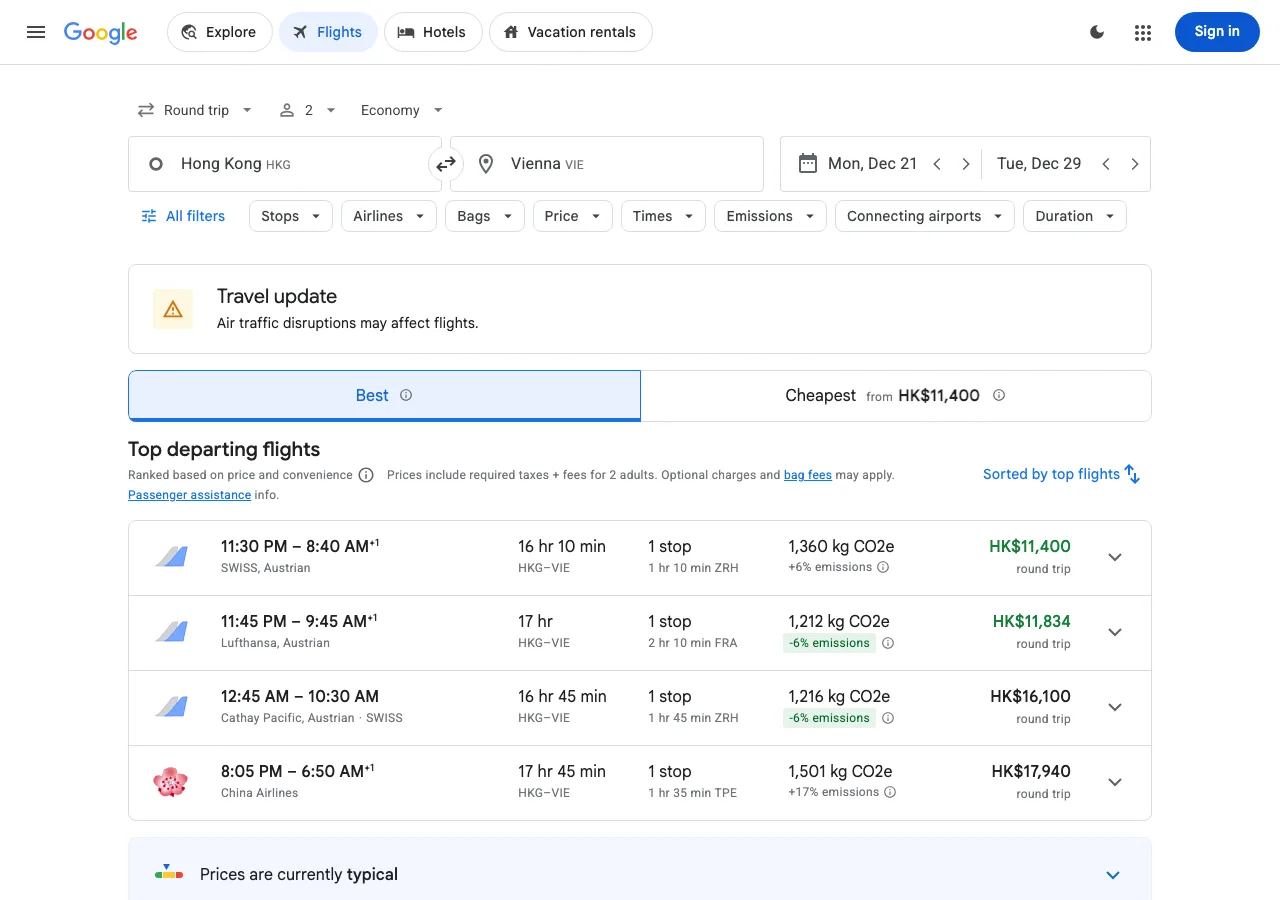Expand the China Airlines HK$17,940 flight

pyautogui.click(x=1115, y=782)
